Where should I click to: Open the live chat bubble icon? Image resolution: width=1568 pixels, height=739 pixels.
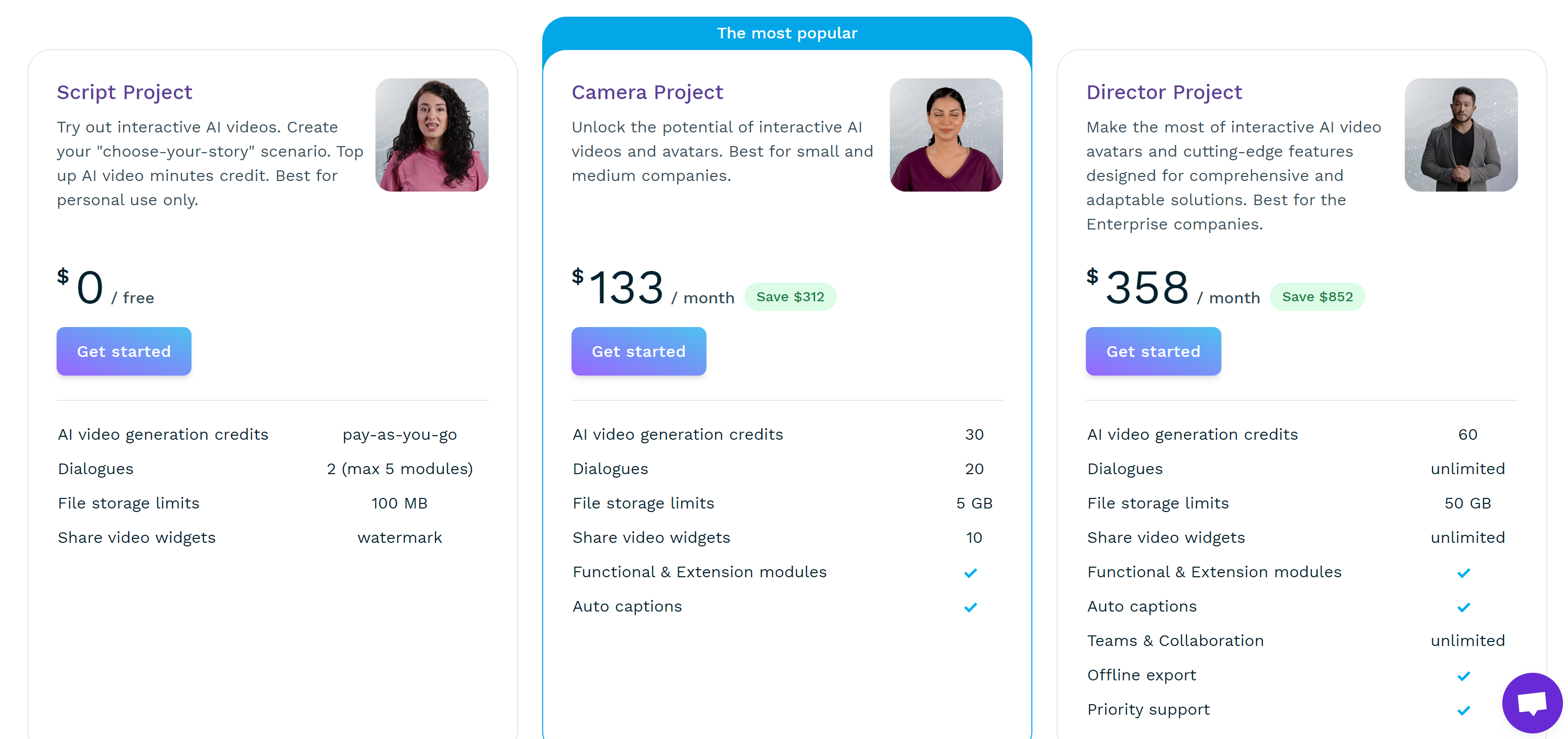click(1532, 703)
